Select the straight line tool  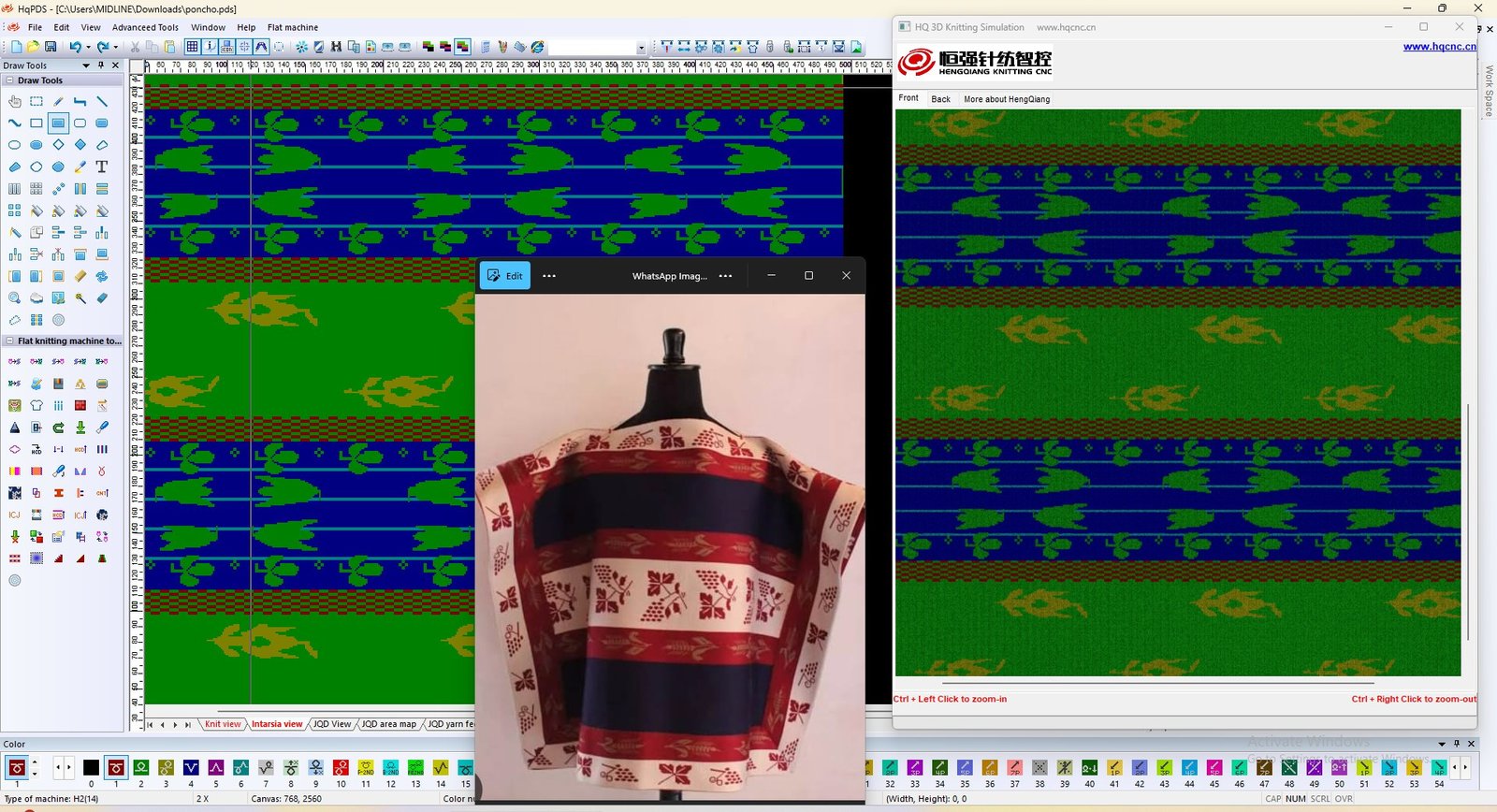click(102, 101)
